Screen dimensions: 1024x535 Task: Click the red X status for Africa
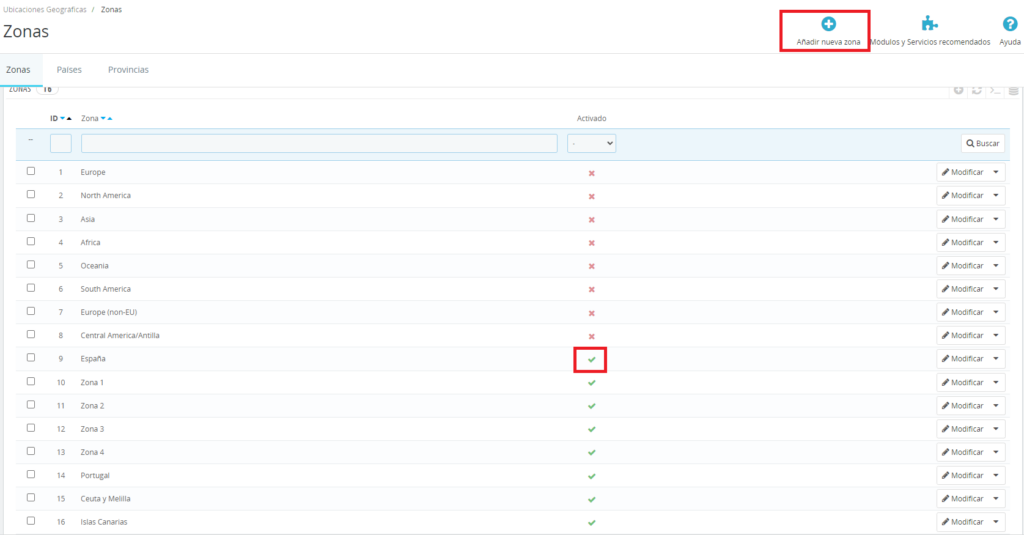592,243
